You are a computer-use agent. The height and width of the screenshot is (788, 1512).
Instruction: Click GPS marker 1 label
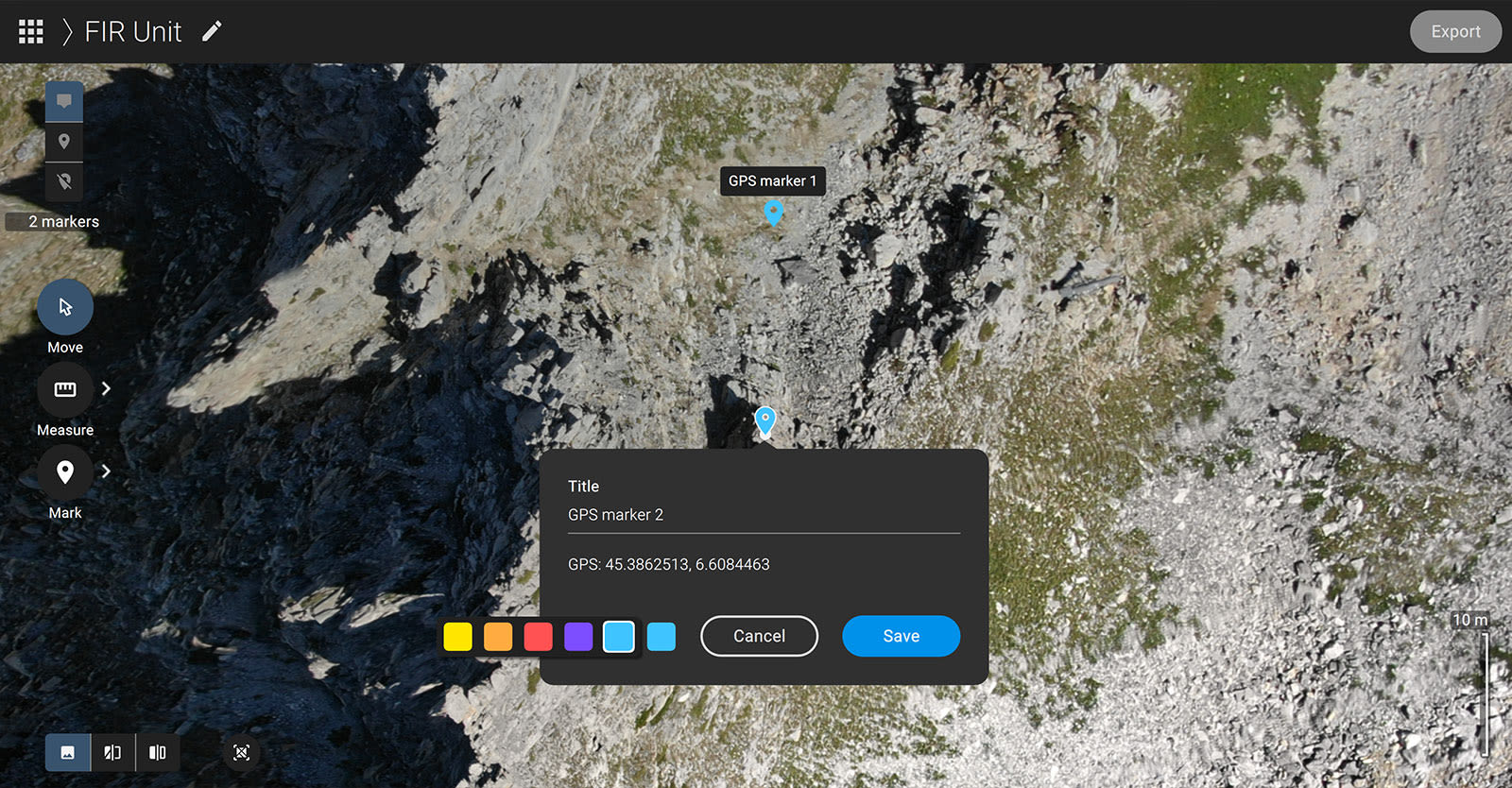(772, 180)
